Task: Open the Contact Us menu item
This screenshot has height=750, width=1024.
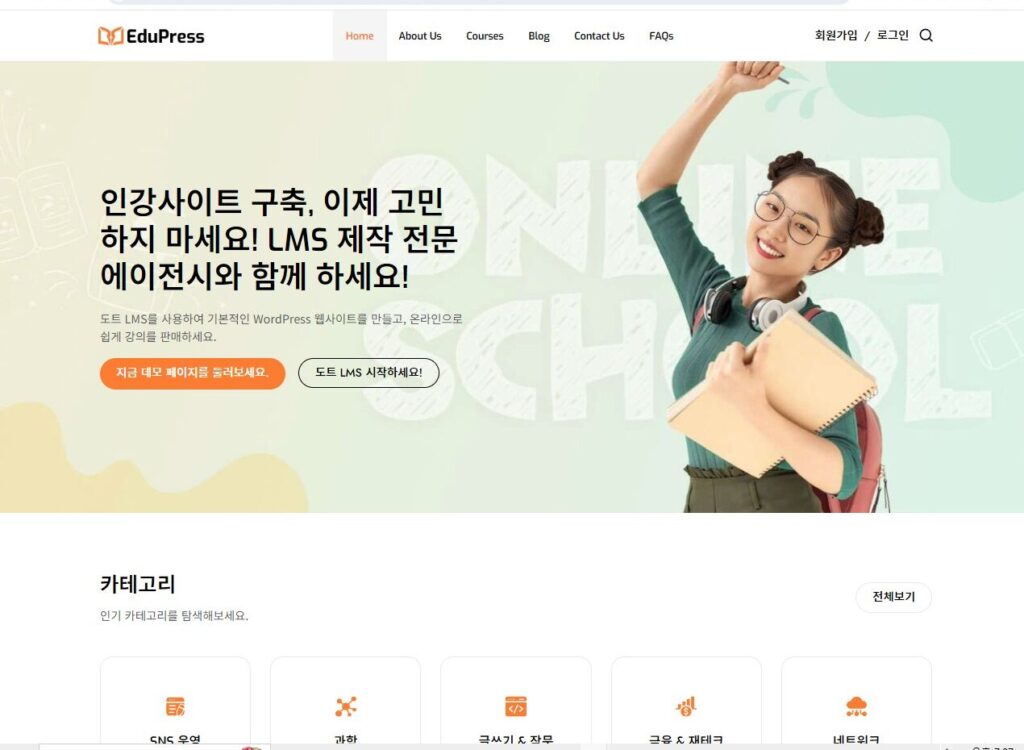Action: [x=599, y=36]
